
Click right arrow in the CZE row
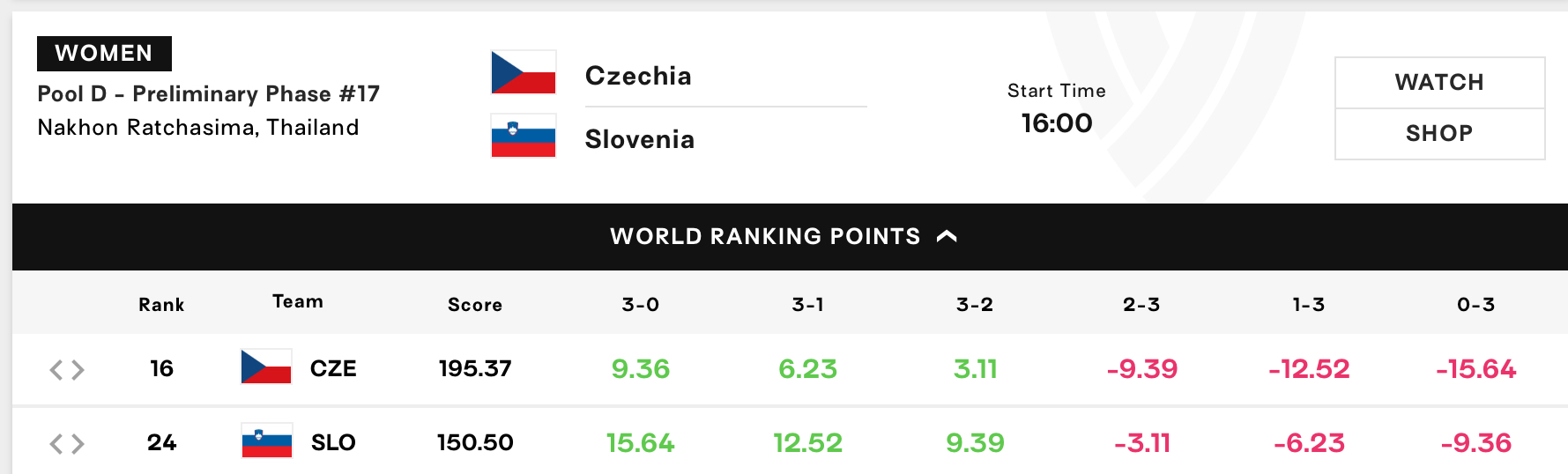point(78,369)
